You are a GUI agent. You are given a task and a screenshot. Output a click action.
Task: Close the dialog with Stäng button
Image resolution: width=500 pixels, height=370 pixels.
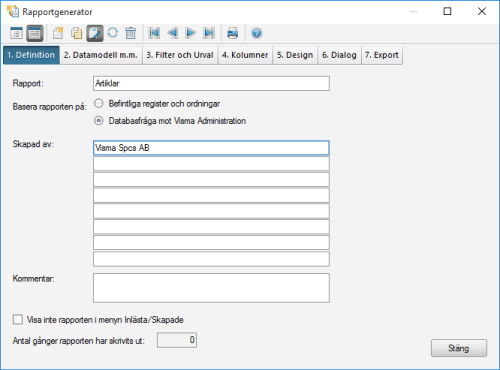(x=459, y=348)
